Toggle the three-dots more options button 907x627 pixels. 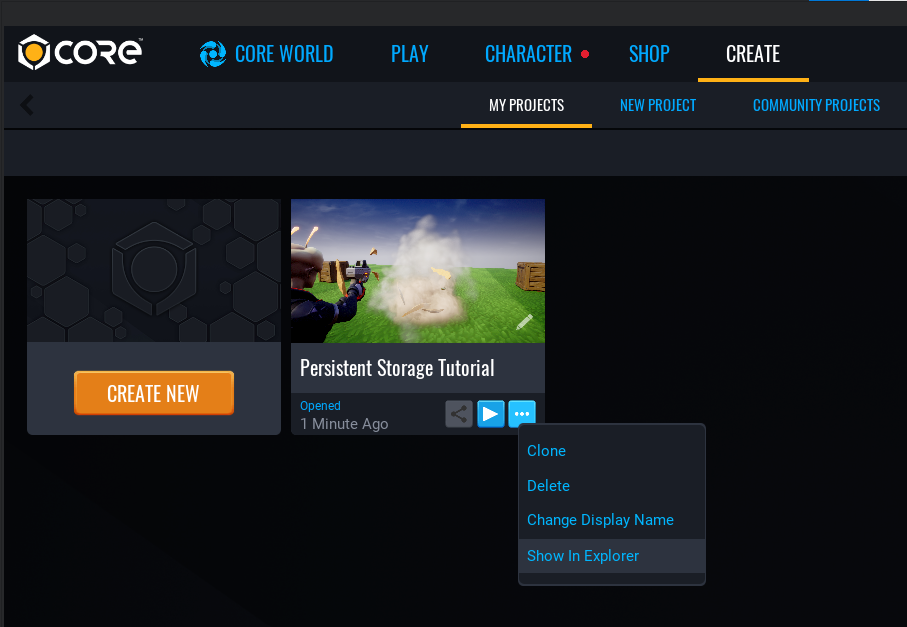[x=522, y=413]
